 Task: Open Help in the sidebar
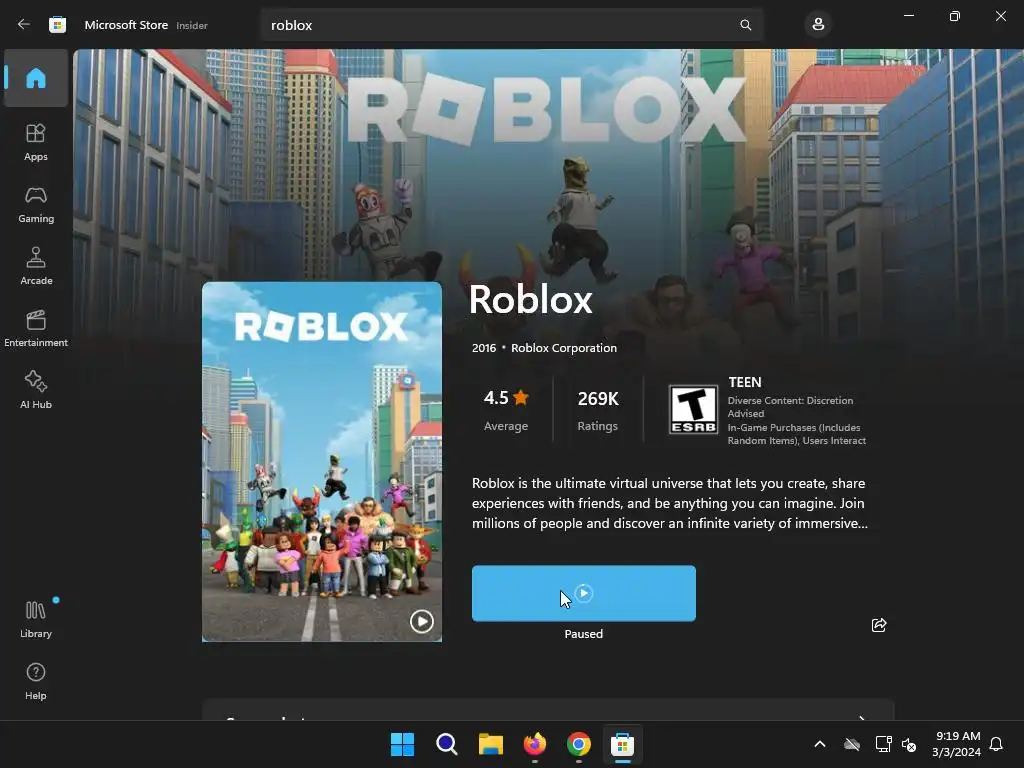click(36, 681)
